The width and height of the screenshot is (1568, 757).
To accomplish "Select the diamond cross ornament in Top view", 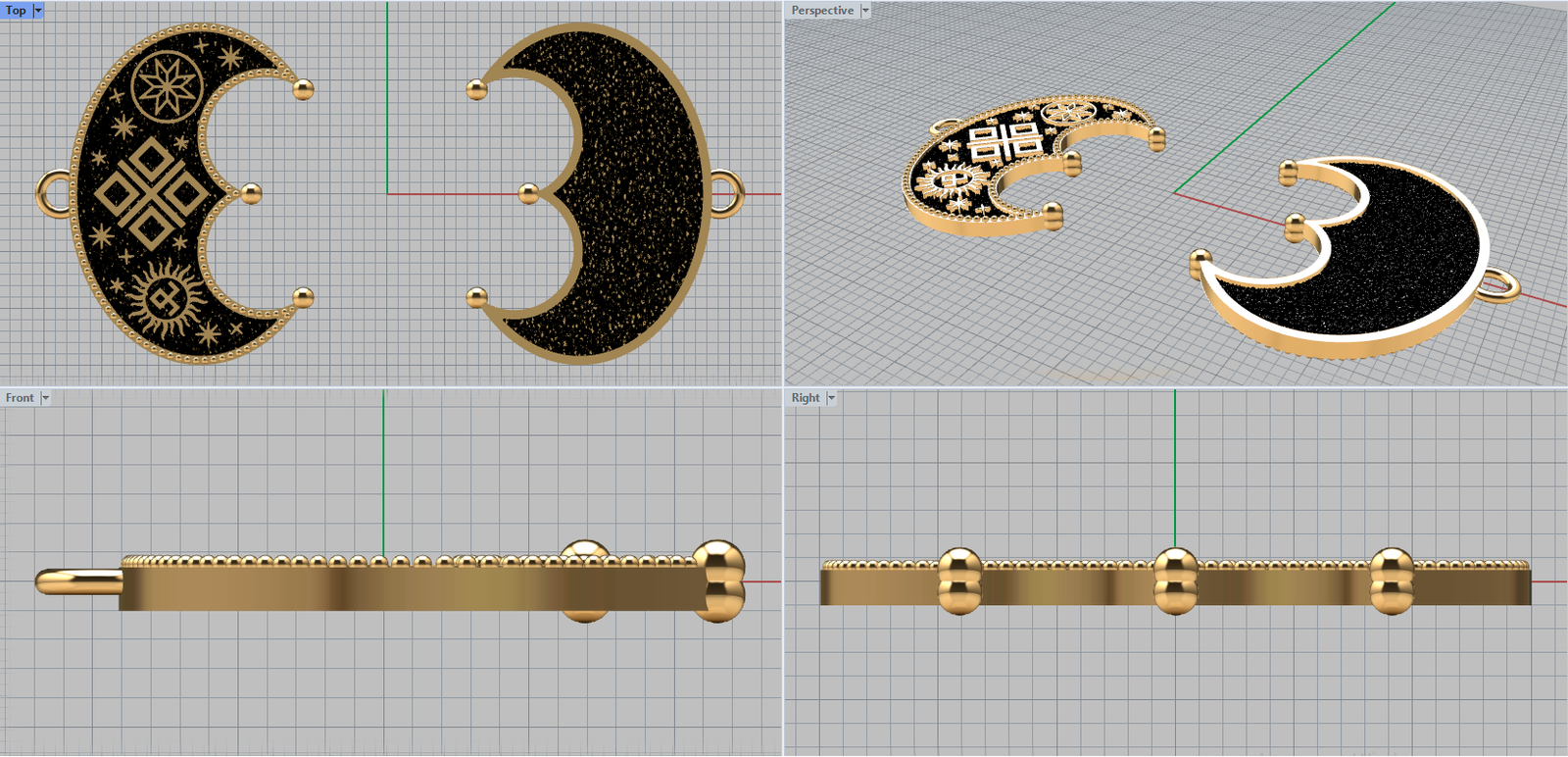I will (150, 193).
